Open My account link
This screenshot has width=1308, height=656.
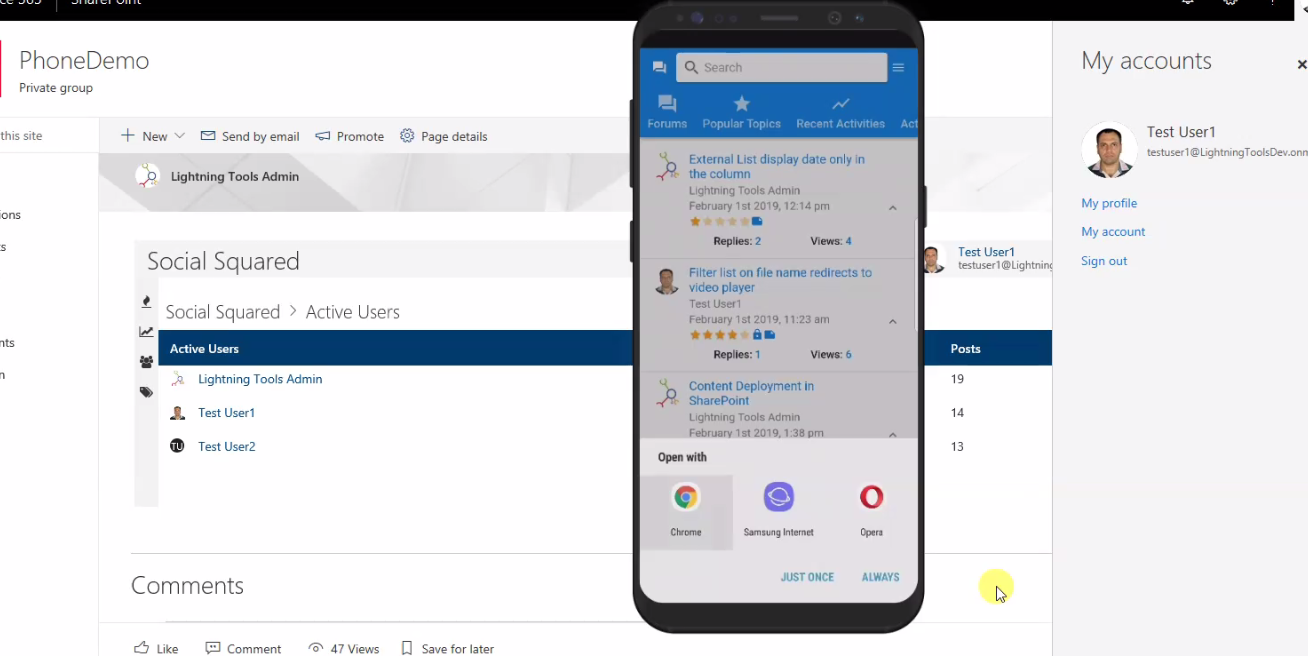coord(1113,232)
